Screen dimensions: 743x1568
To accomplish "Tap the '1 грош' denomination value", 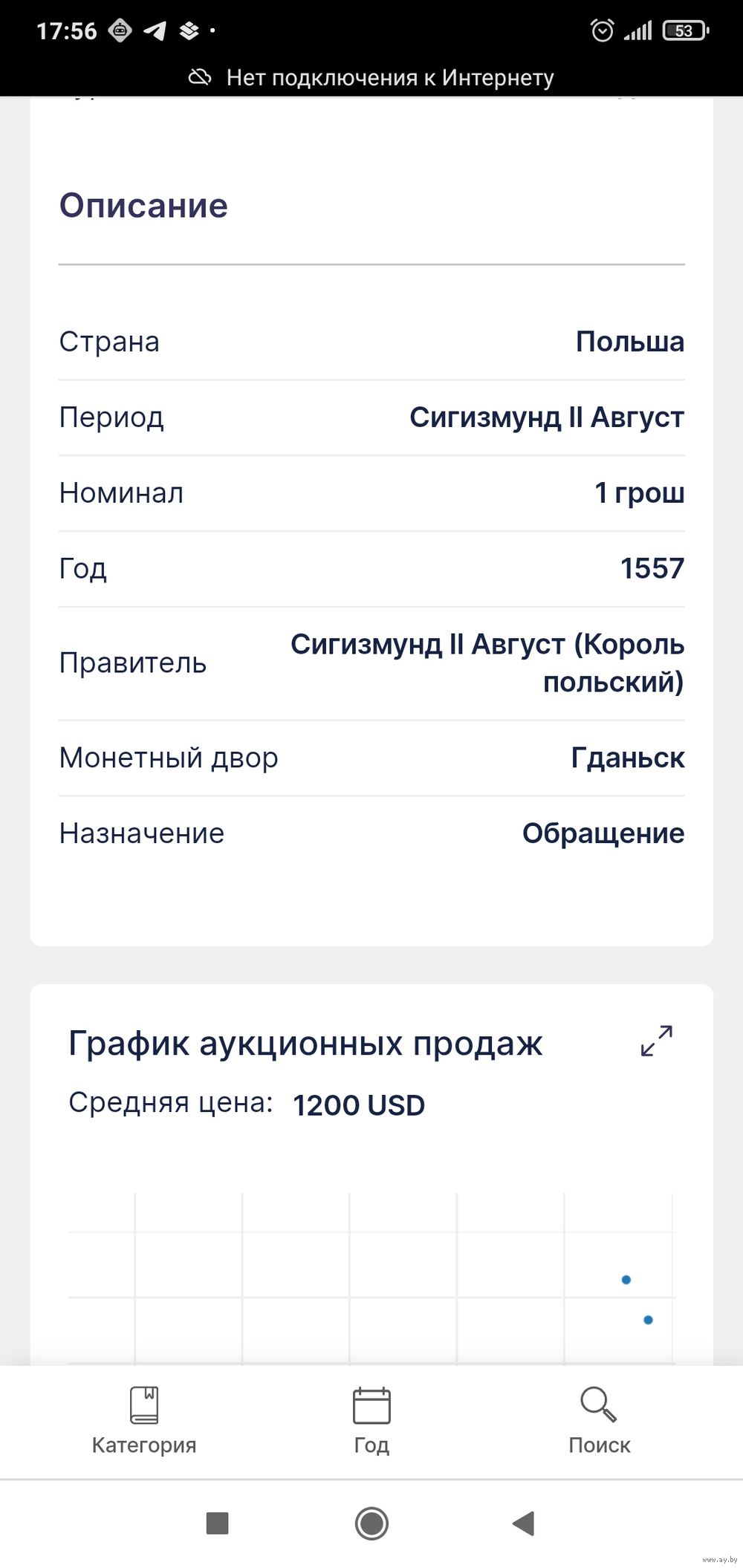I will pos(640,493).
